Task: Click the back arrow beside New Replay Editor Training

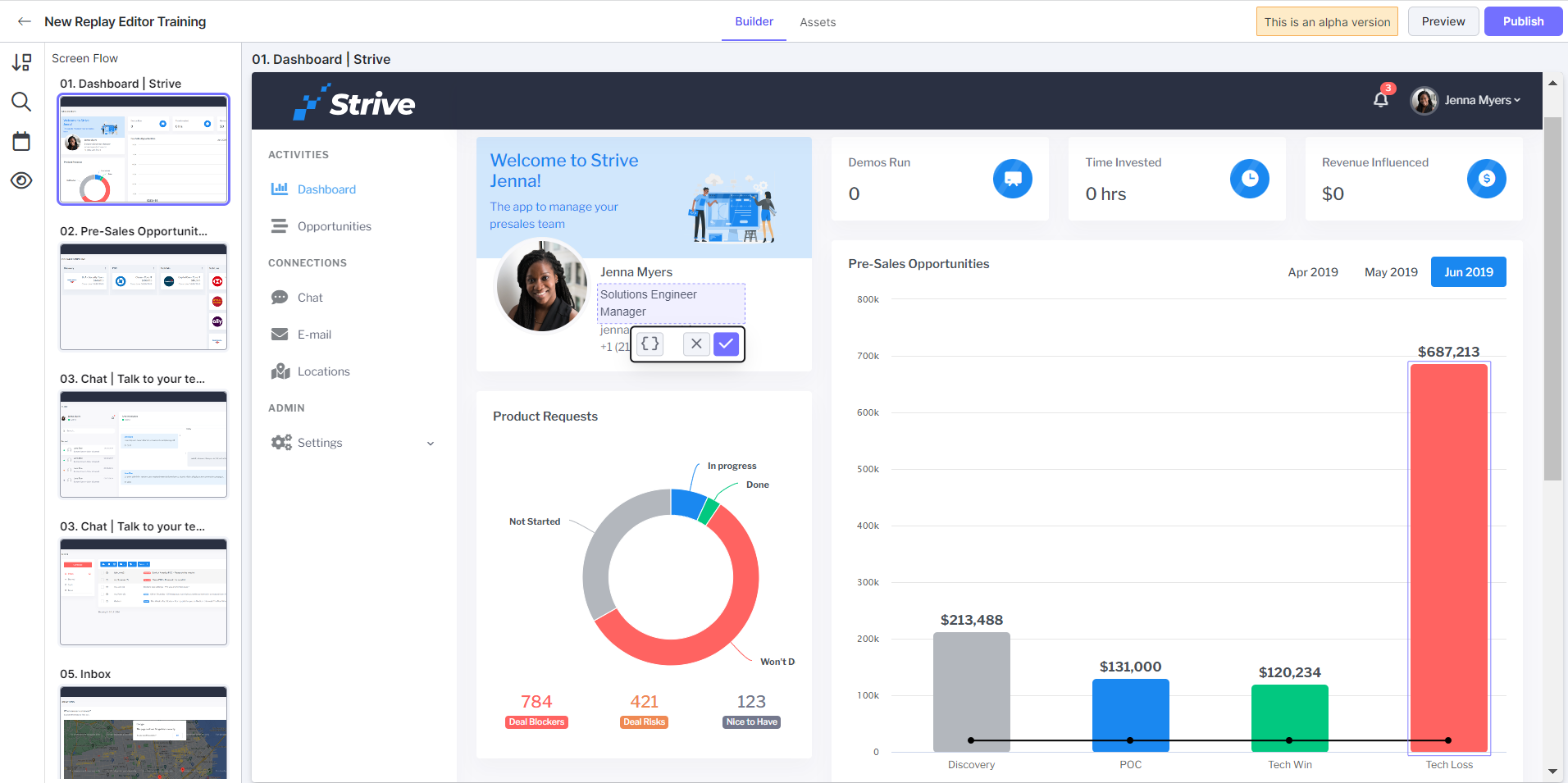Action: point(25,21)
